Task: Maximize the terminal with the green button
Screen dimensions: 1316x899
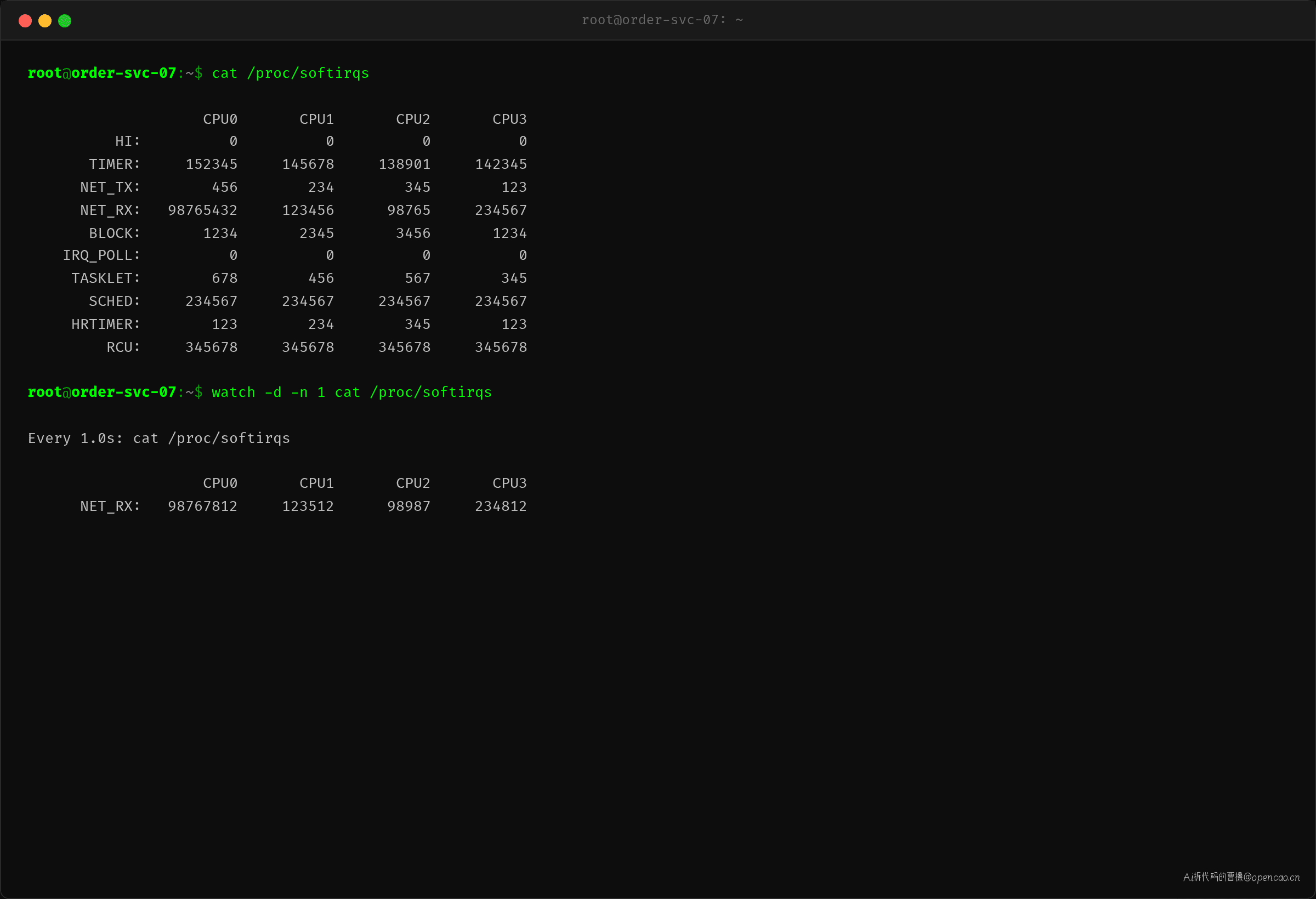Action: pos(65,21)
